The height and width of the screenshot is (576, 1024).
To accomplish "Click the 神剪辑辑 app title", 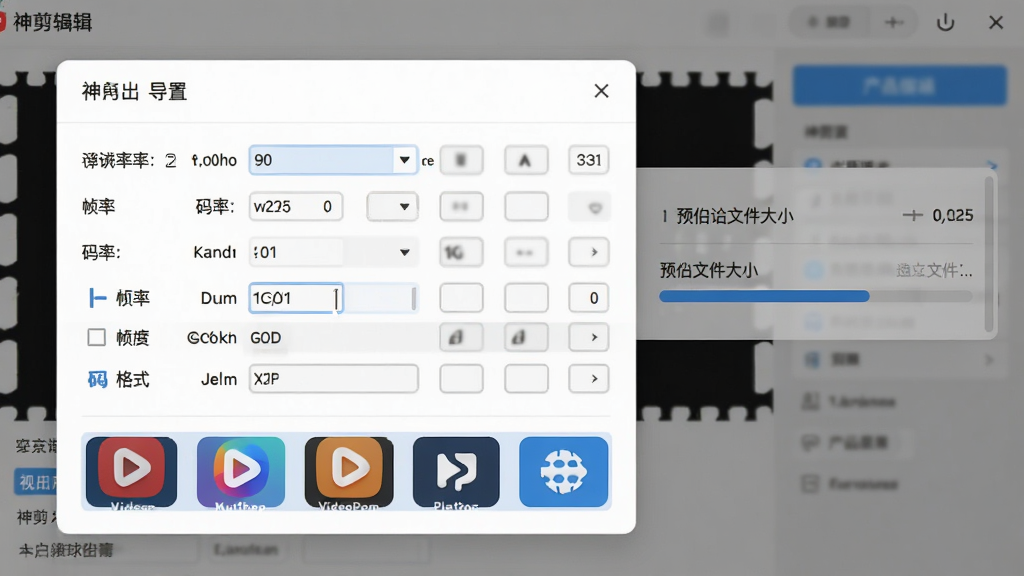I will pyautogui.click(x=52, y=23).
